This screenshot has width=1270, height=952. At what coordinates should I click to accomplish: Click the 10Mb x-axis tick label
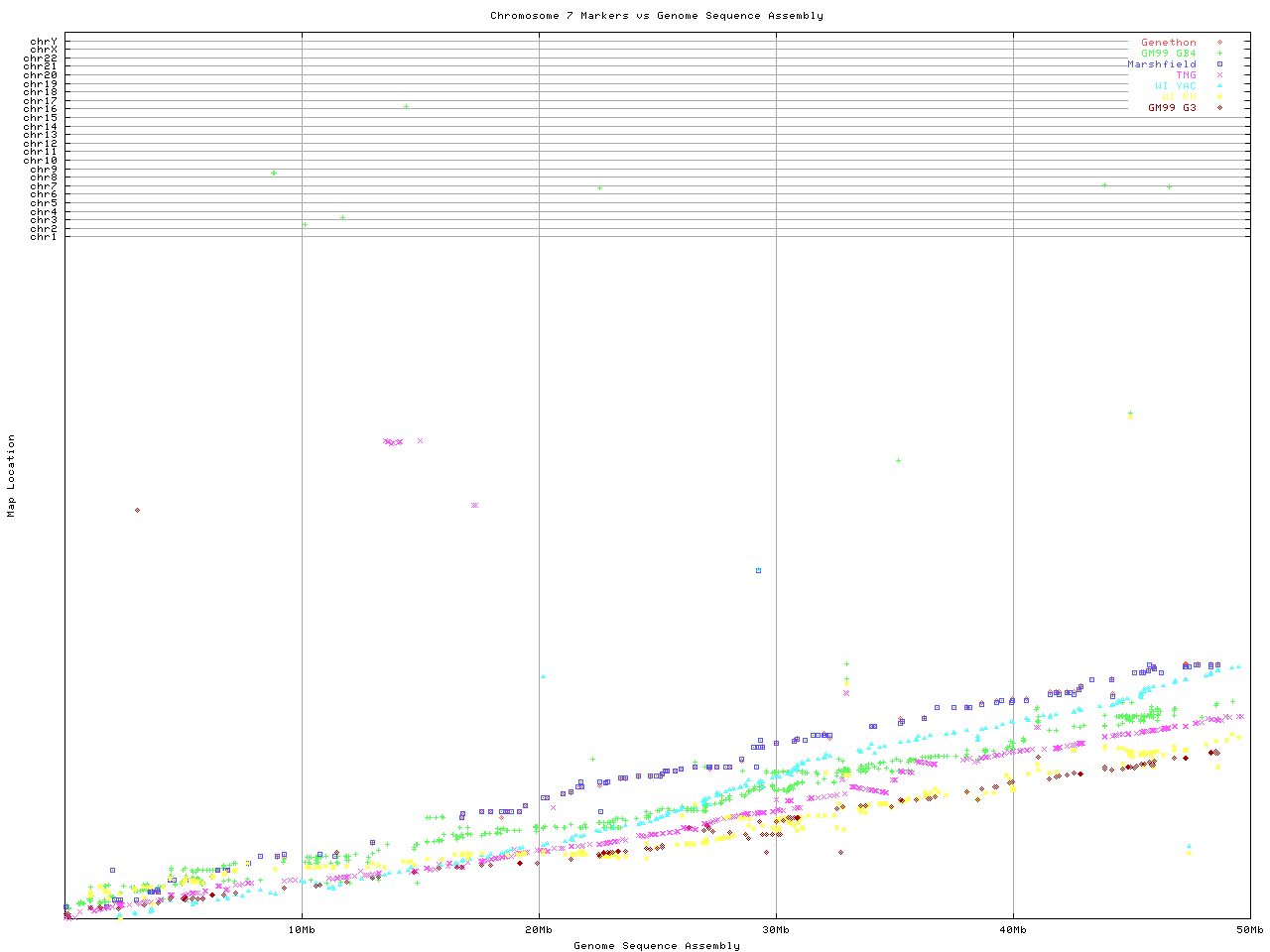click(302, 930)
